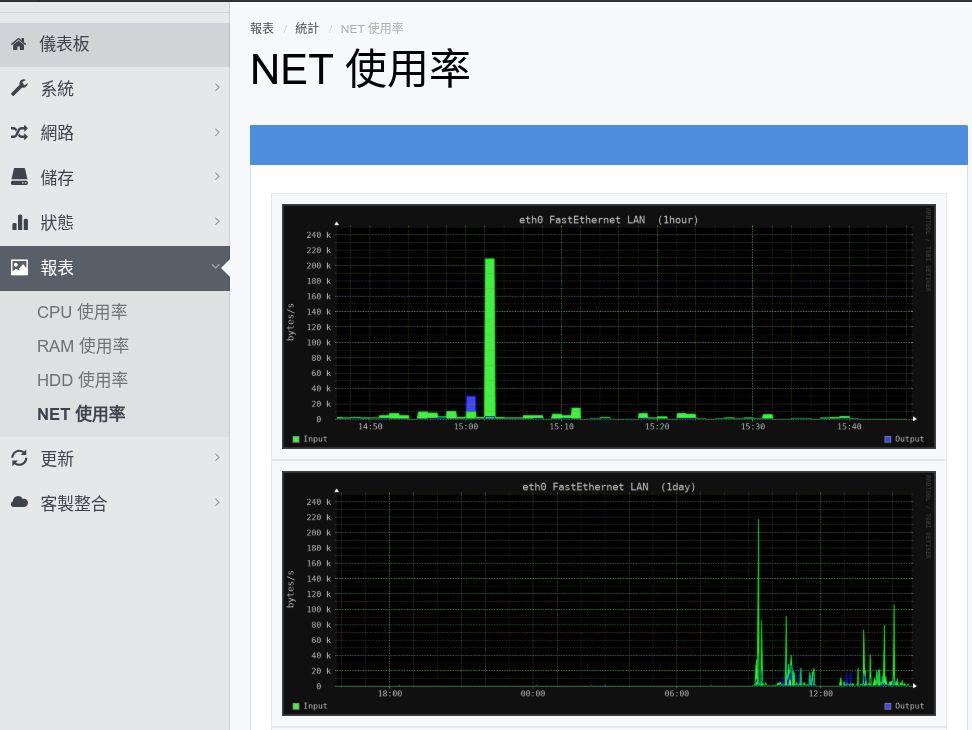Click green Input legend swatch in 1day graph

coord(296,706)
